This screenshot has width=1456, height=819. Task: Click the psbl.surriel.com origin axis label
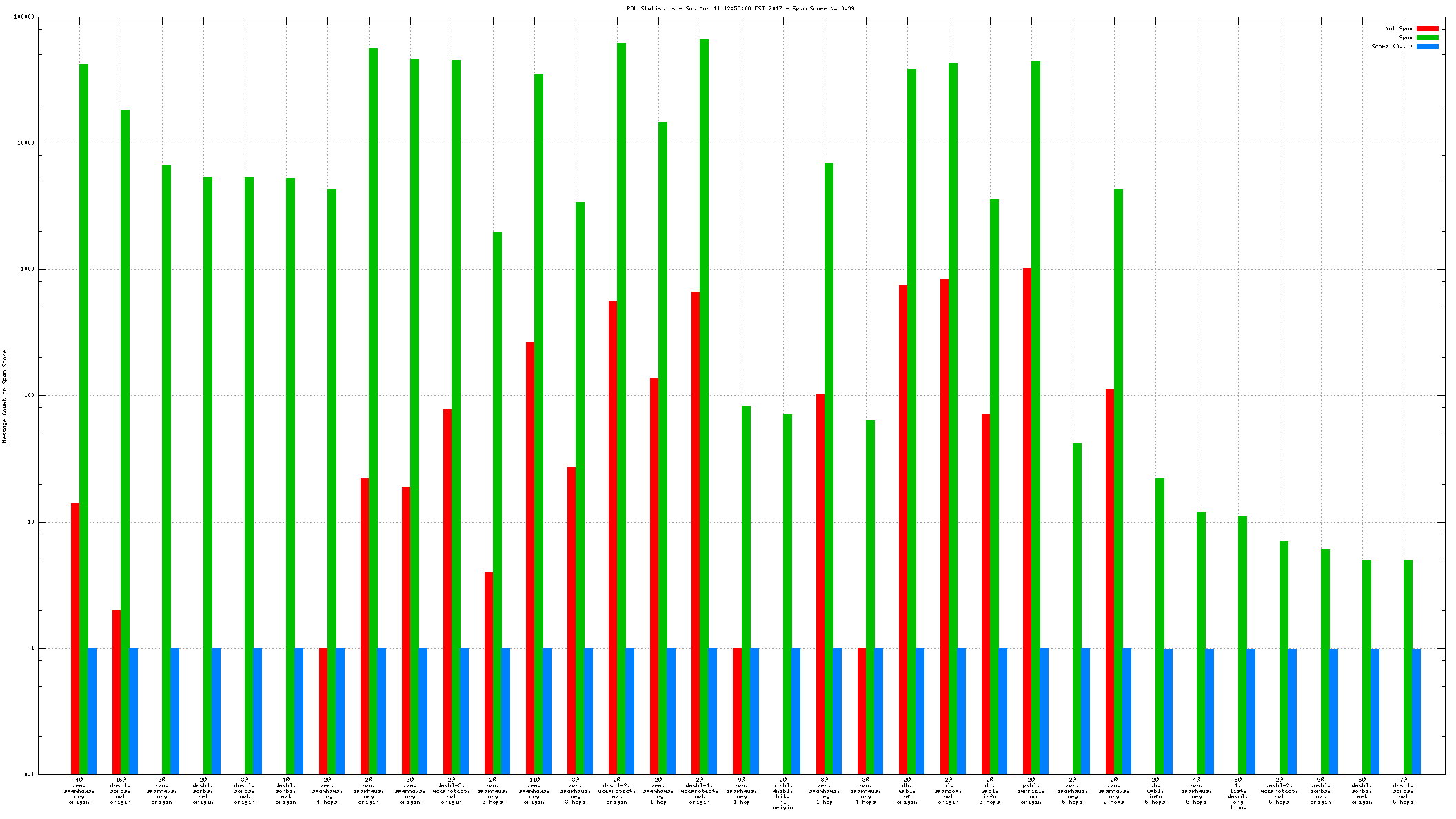(x=1031, y=791)
